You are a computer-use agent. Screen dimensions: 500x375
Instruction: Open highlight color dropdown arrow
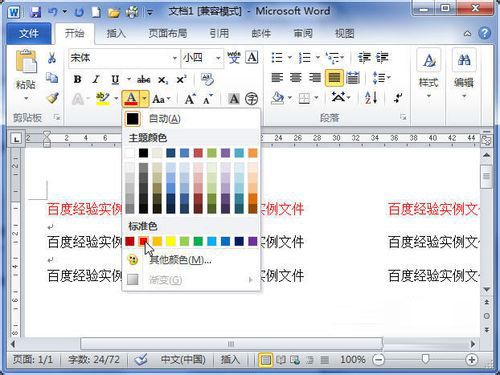[x=116, y=99]
